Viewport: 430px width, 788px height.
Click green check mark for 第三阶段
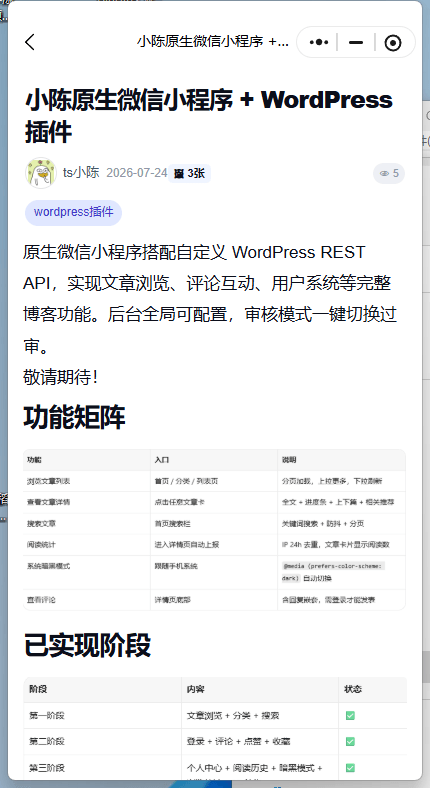350,768
